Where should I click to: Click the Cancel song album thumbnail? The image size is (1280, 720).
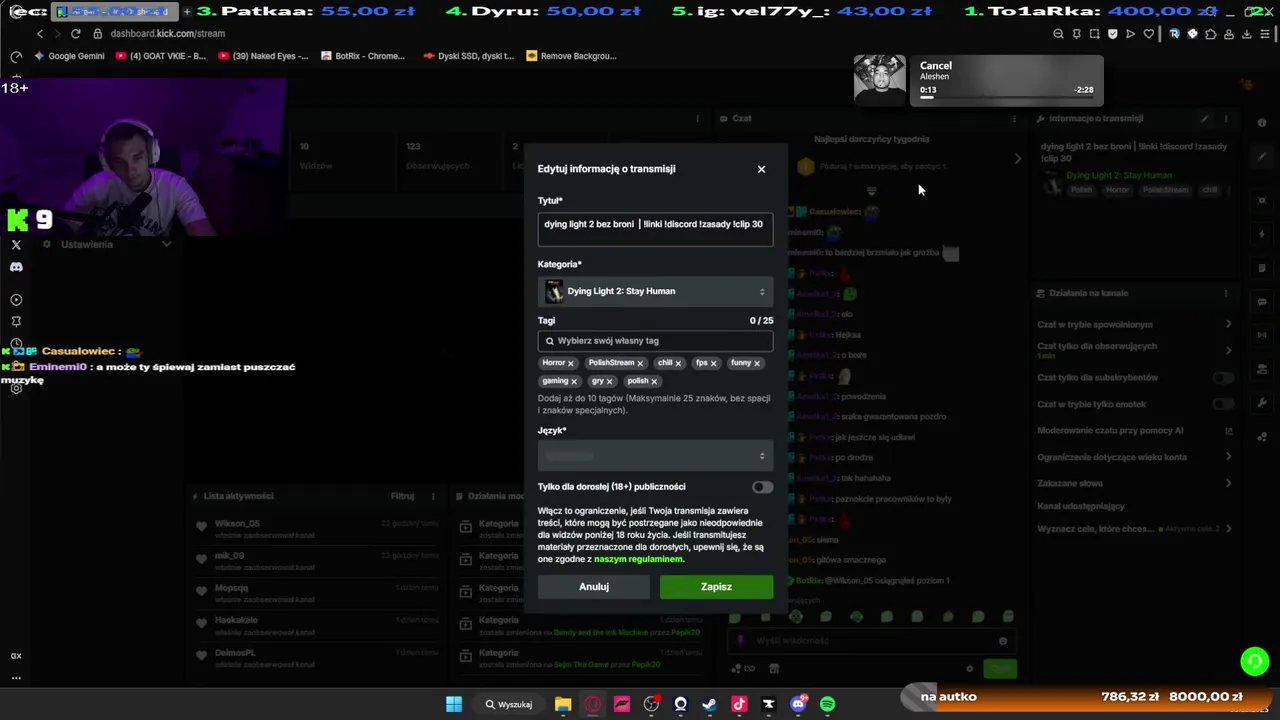point(880,80)
